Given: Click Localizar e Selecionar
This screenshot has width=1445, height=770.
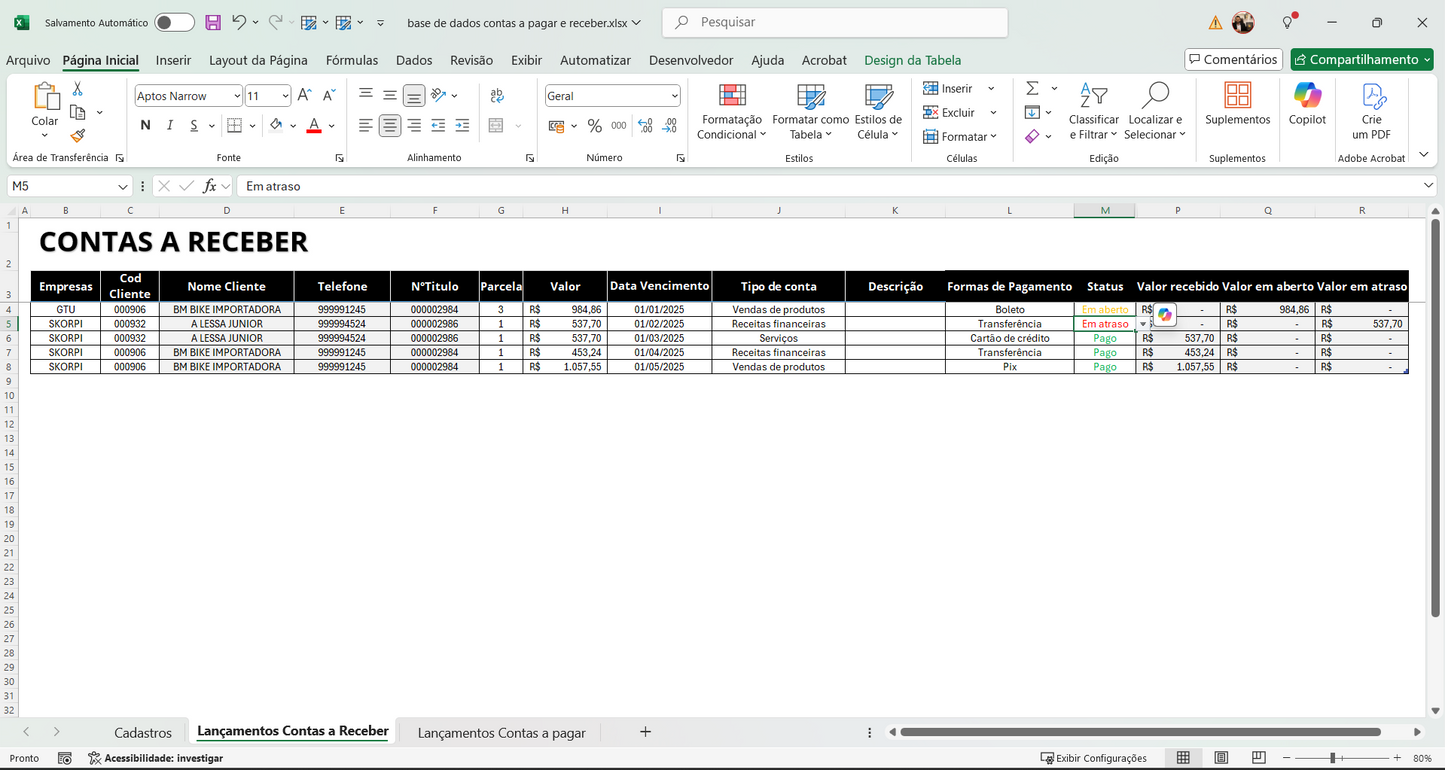Looking at the screenshot, I should click(1155, 112).
